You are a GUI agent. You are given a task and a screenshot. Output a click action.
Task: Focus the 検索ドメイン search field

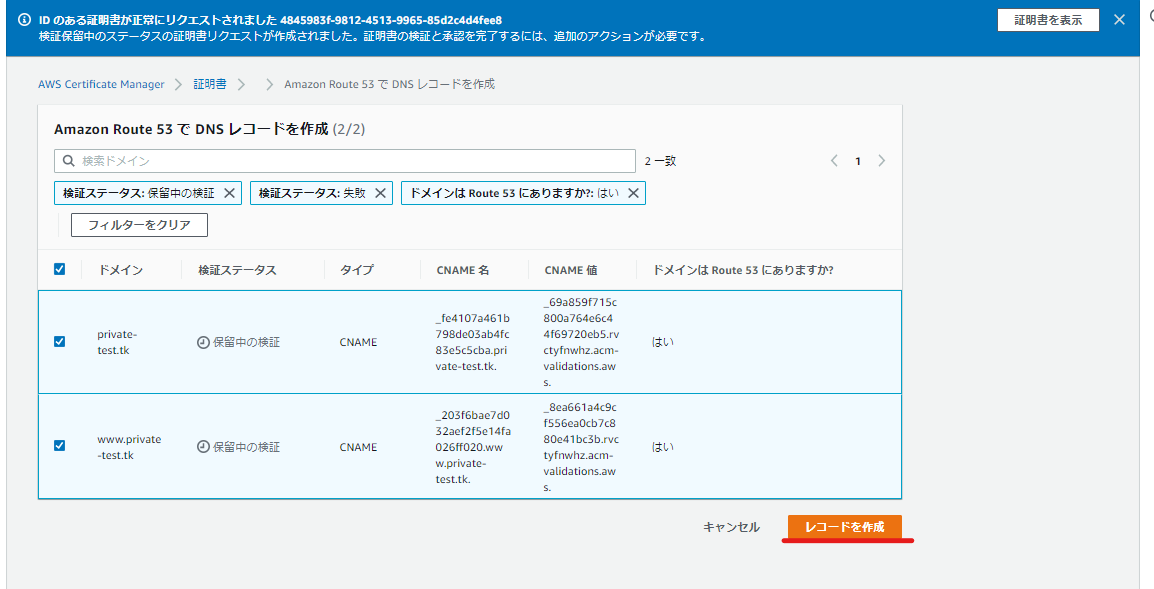(344, 161)
